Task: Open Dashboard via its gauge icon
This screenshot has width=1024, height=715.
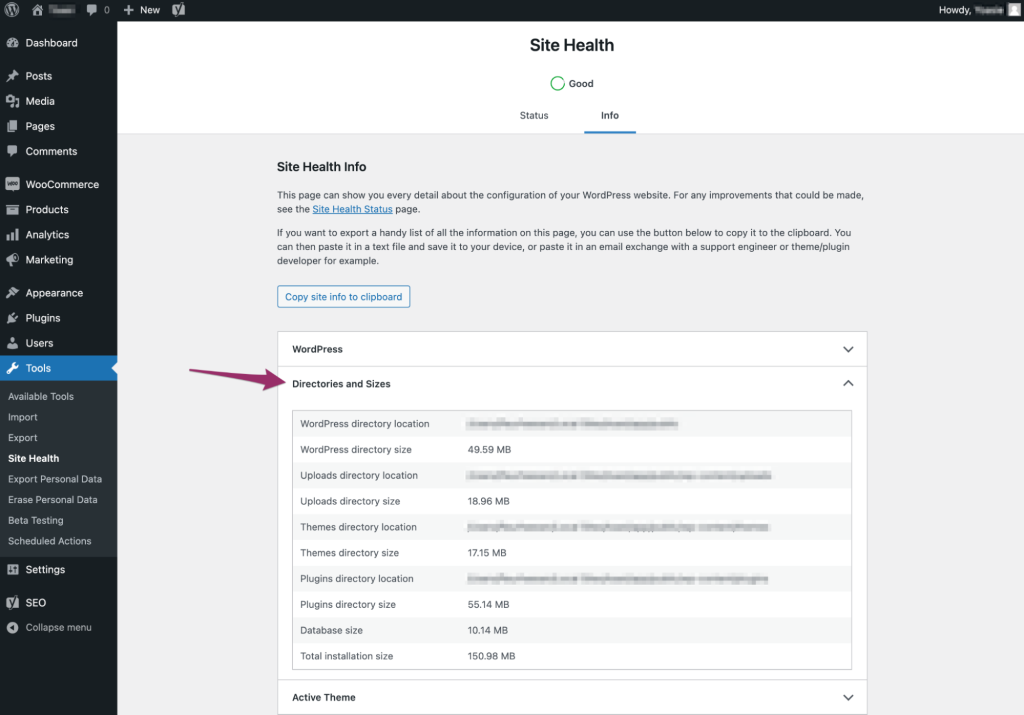Action: click(12, 43)
